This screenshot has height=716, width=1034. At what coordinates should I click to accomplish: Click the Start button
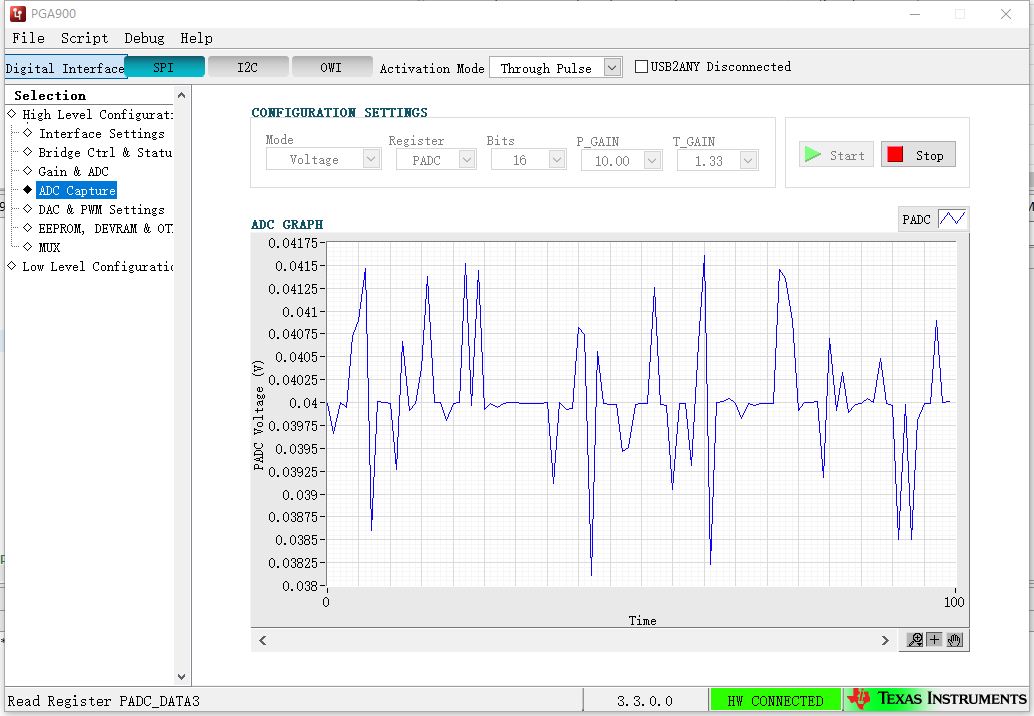836,155
